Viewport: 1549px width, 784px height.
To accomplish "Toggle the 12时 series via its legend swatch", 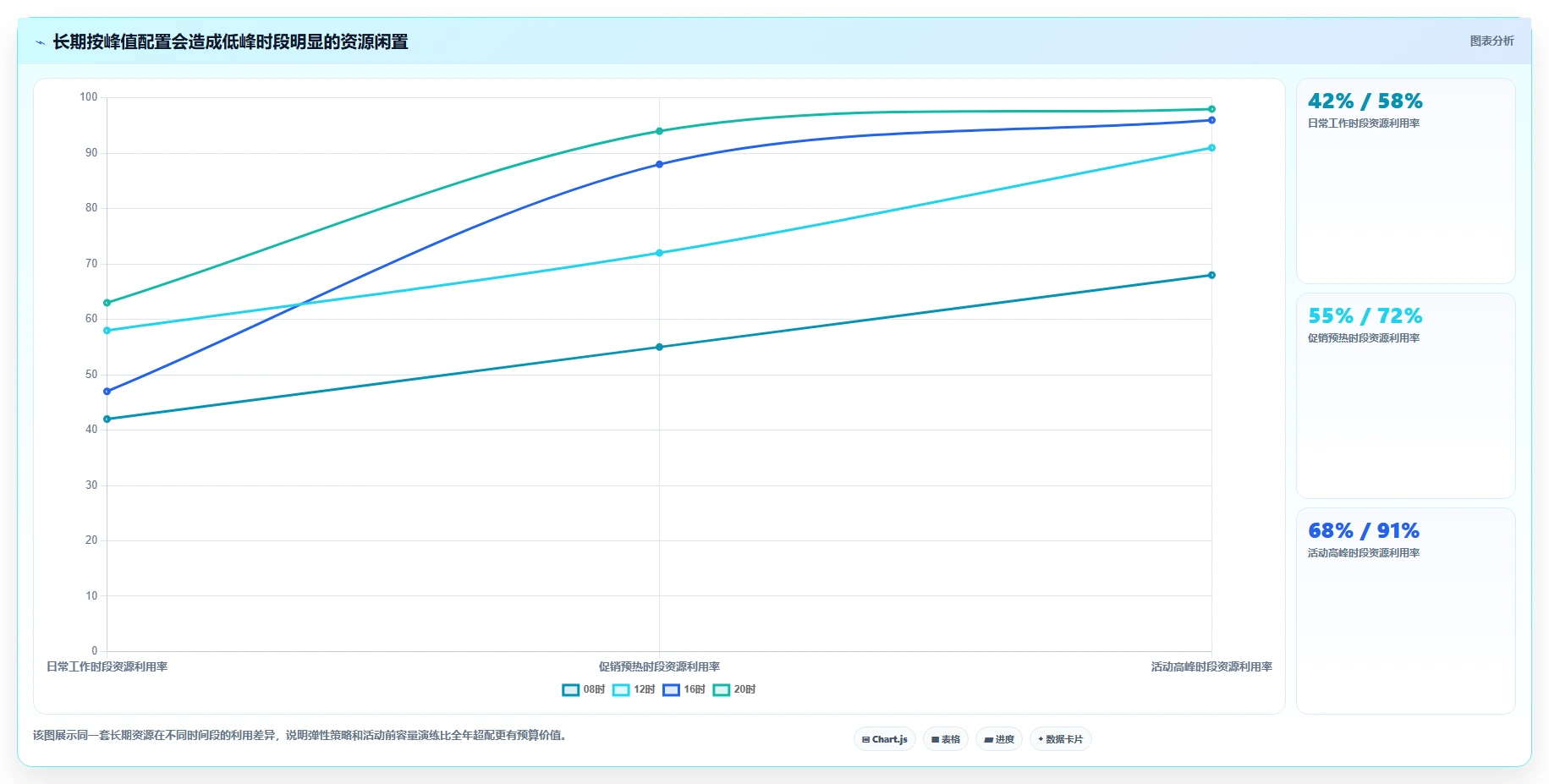I will (621, 690).
